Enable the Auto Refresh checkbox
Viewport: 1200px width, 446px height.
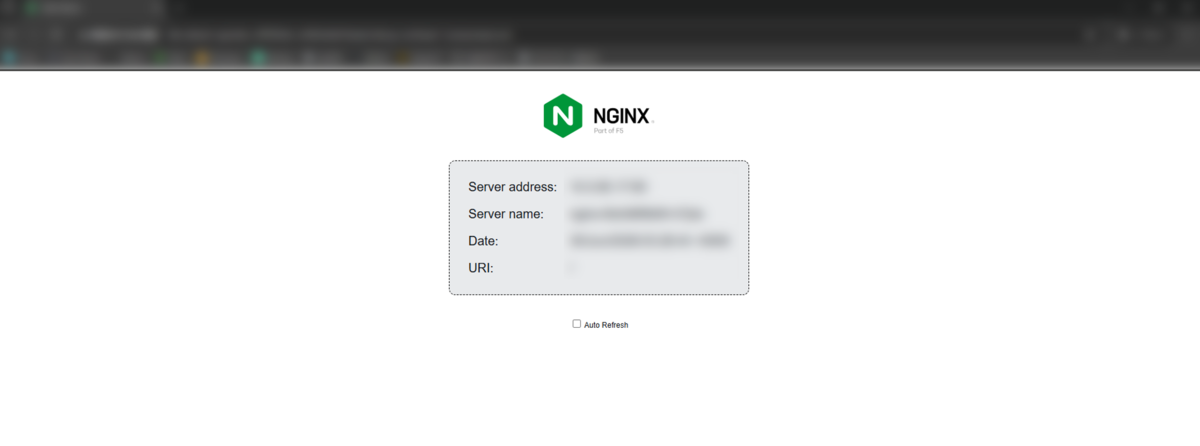576,324
